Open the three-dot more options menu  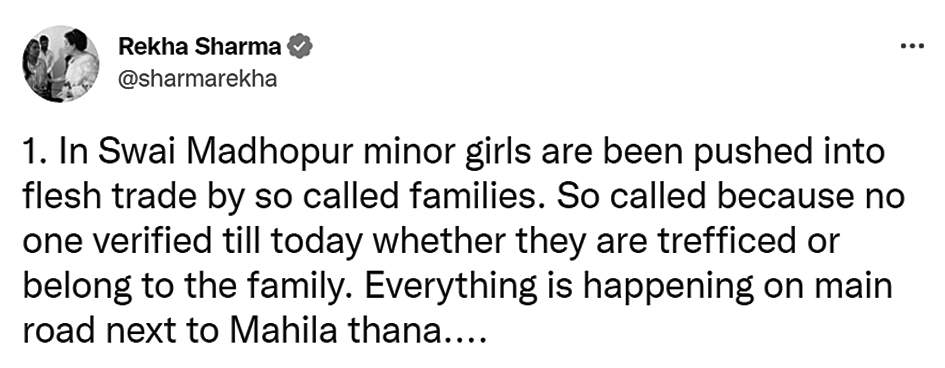click(912, 46)
